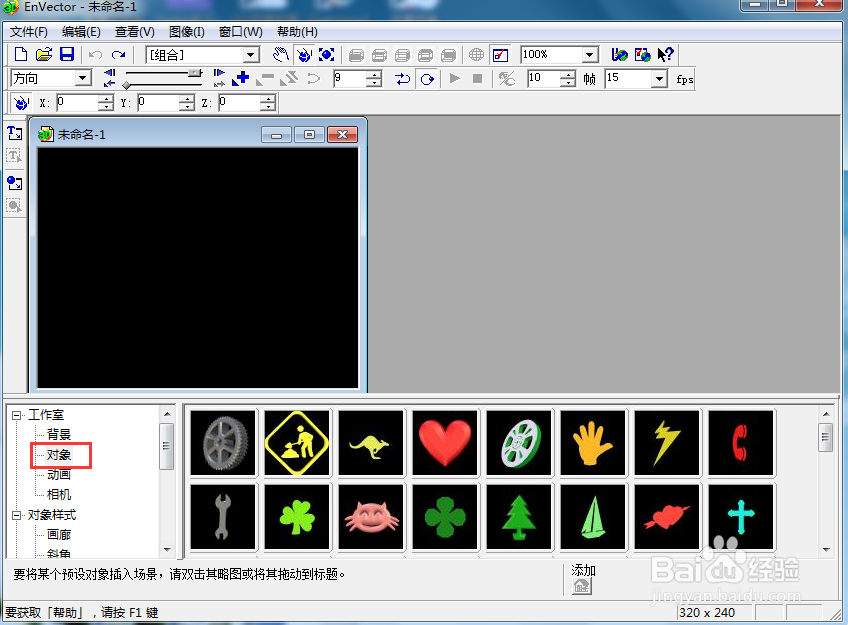Click the context help arrow icon

(665, 55)
